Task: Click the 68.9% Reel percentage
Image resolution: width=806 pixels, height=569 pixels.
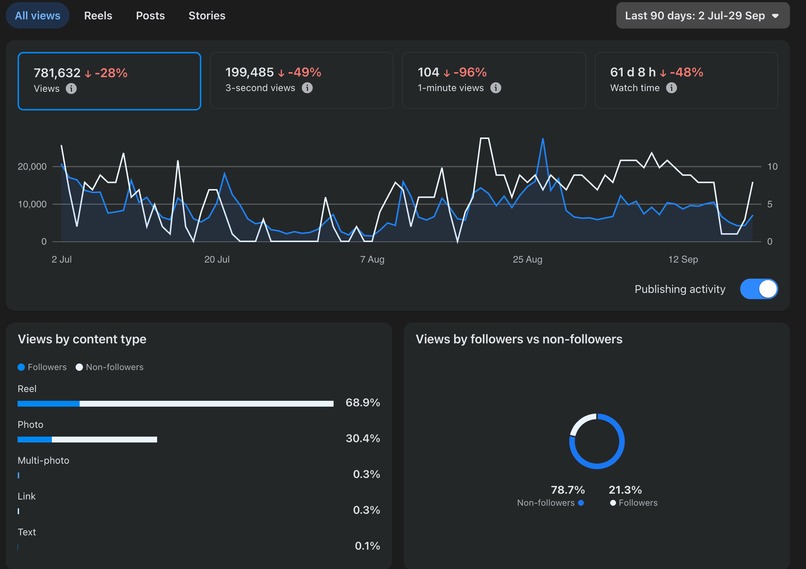Action: (362, 402)
